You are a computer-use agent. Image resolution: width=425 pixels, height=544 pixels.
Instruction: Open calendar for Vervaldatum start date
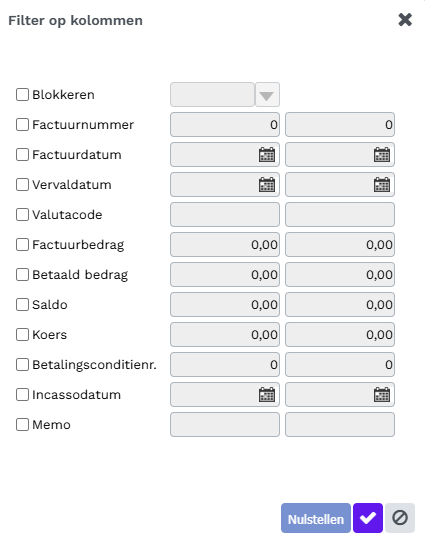coord(267,185)
